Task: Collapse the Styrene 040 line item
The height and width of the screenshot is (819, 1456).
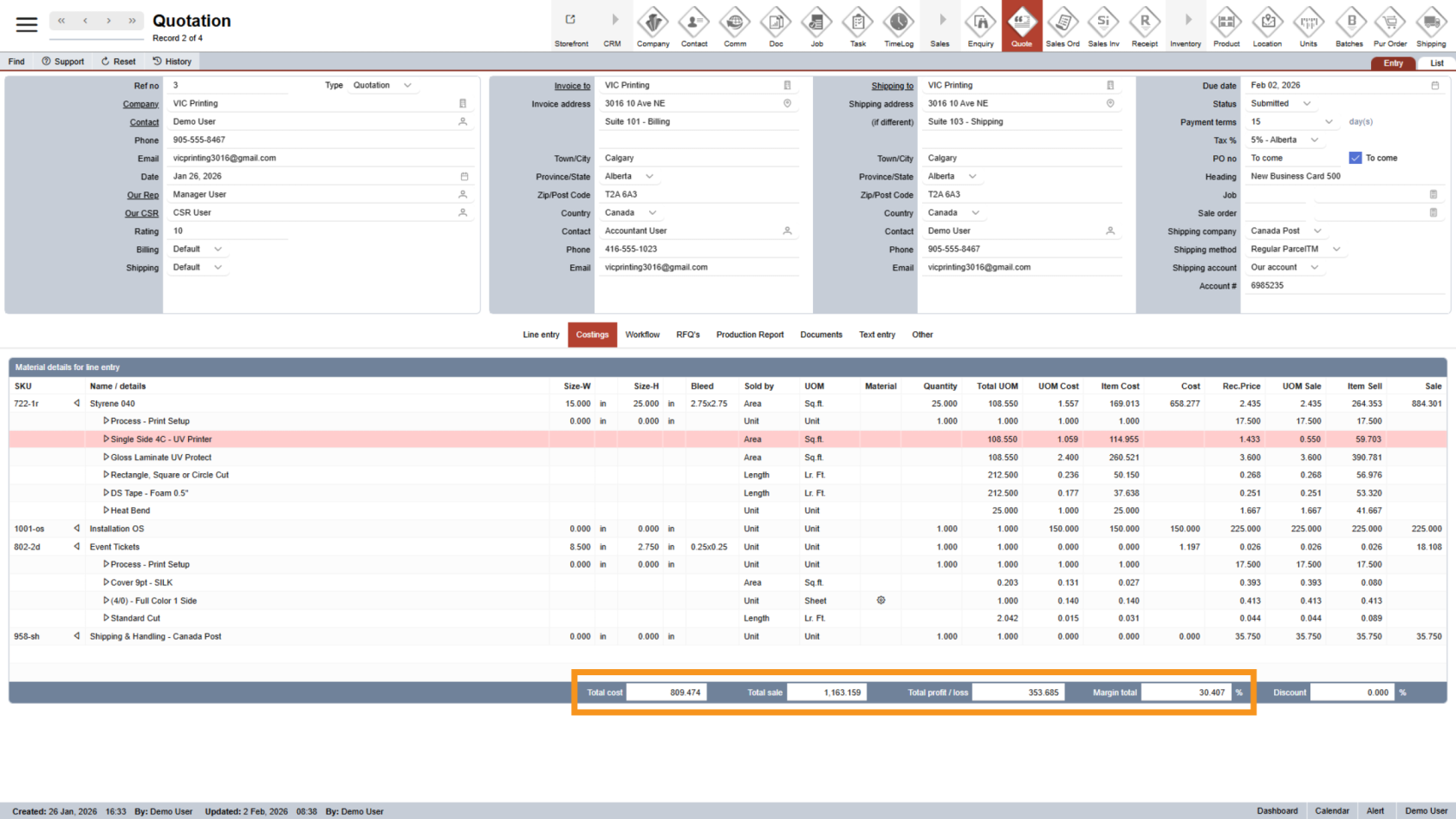Action: [77, 404]
